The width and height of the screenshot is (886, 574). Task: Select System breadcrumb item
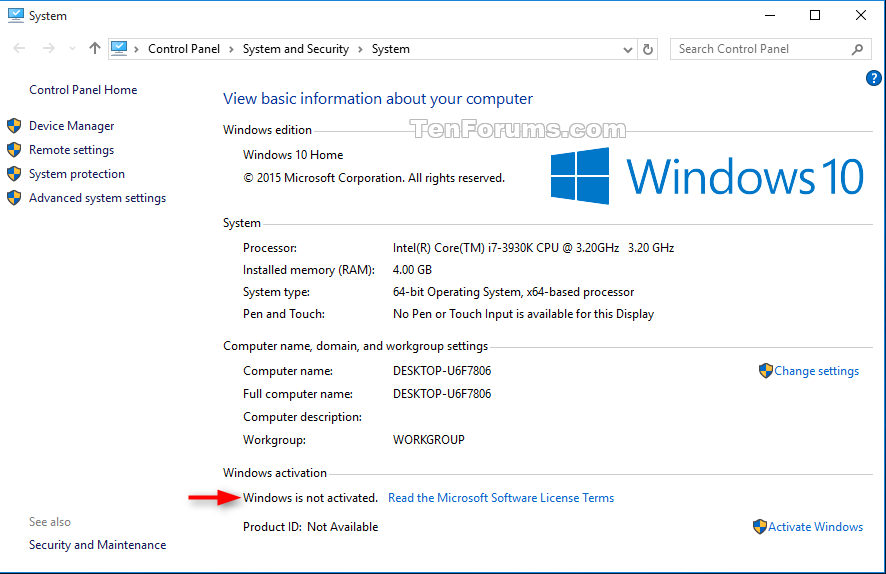[390, 49]
